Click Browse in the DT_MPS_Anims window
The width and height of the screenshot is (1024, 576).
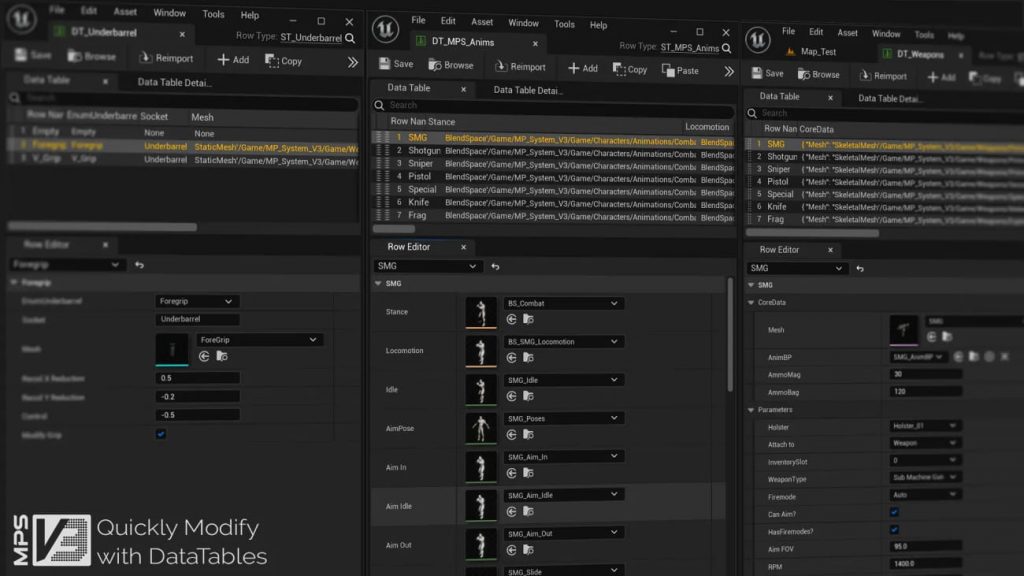[451, 65]
